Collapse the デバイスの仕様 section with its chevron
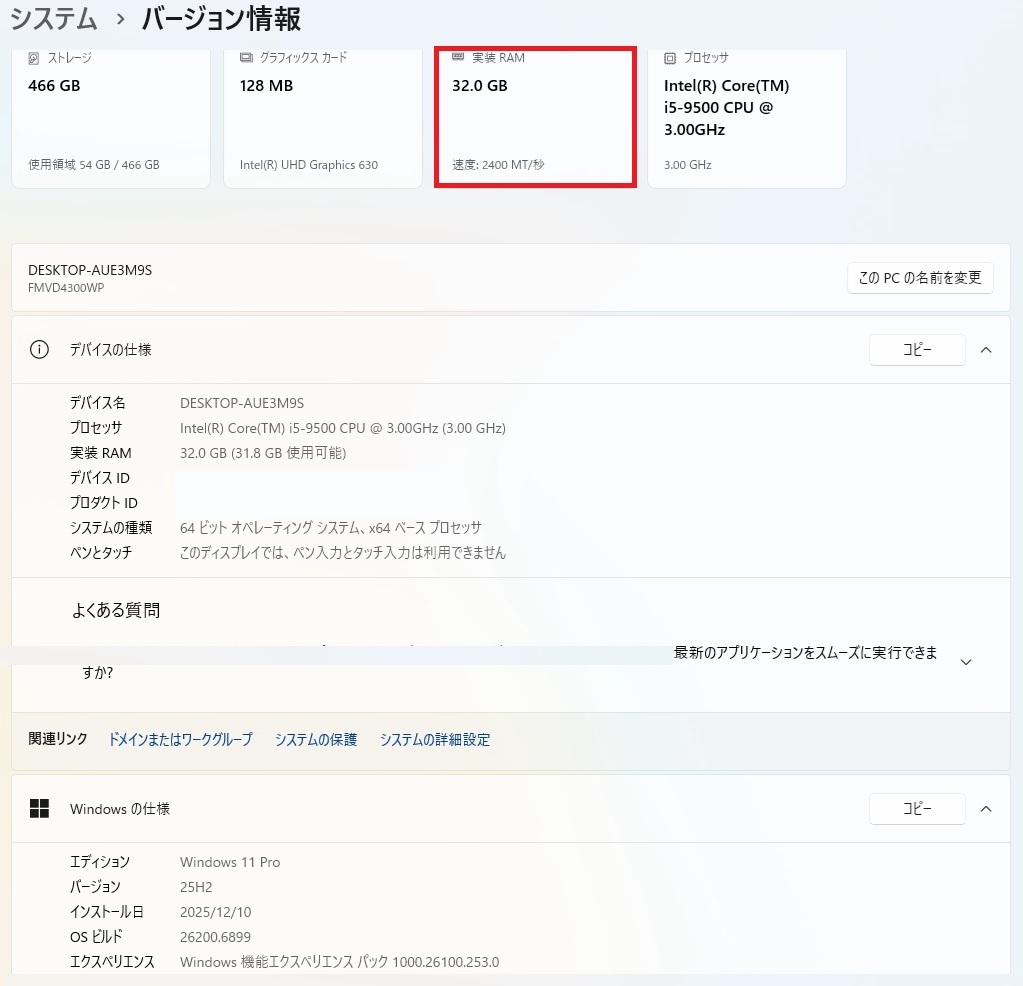 tap(986, 350)
